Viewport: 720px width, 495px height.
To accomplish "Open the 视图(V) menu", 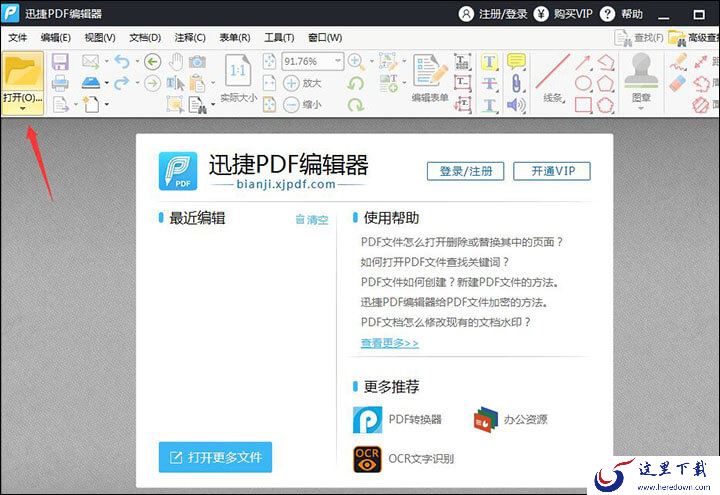I will click(100, 38).
